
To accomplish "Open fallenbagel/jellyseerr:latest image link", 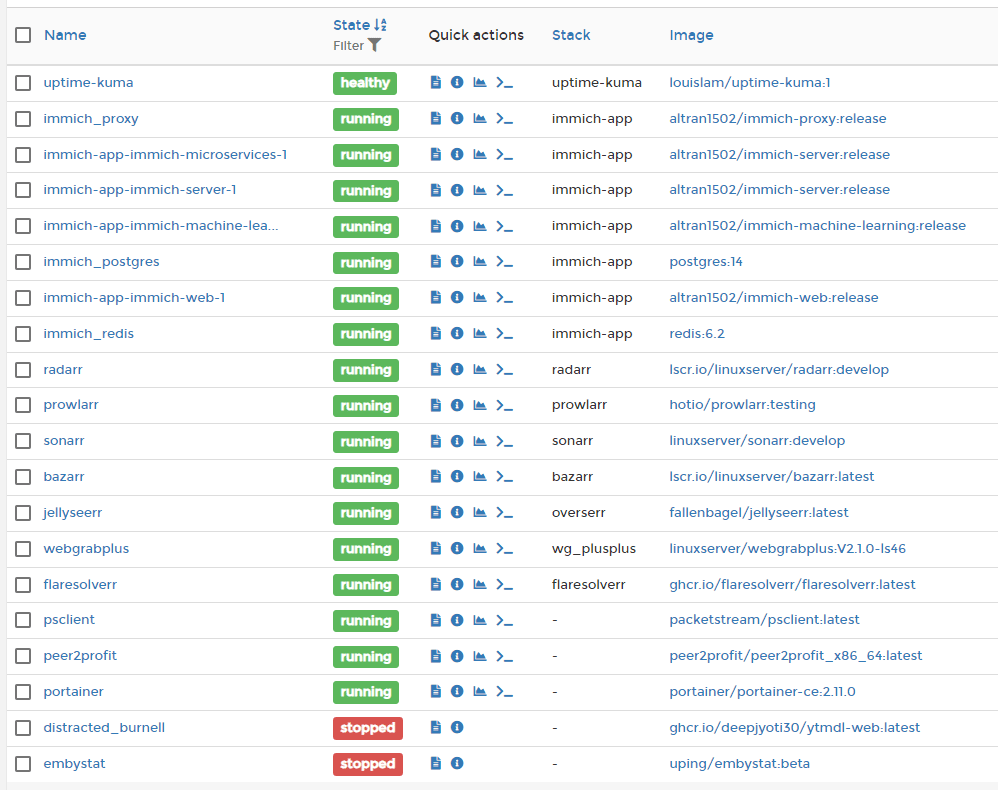I will click(x=759, y=512).
